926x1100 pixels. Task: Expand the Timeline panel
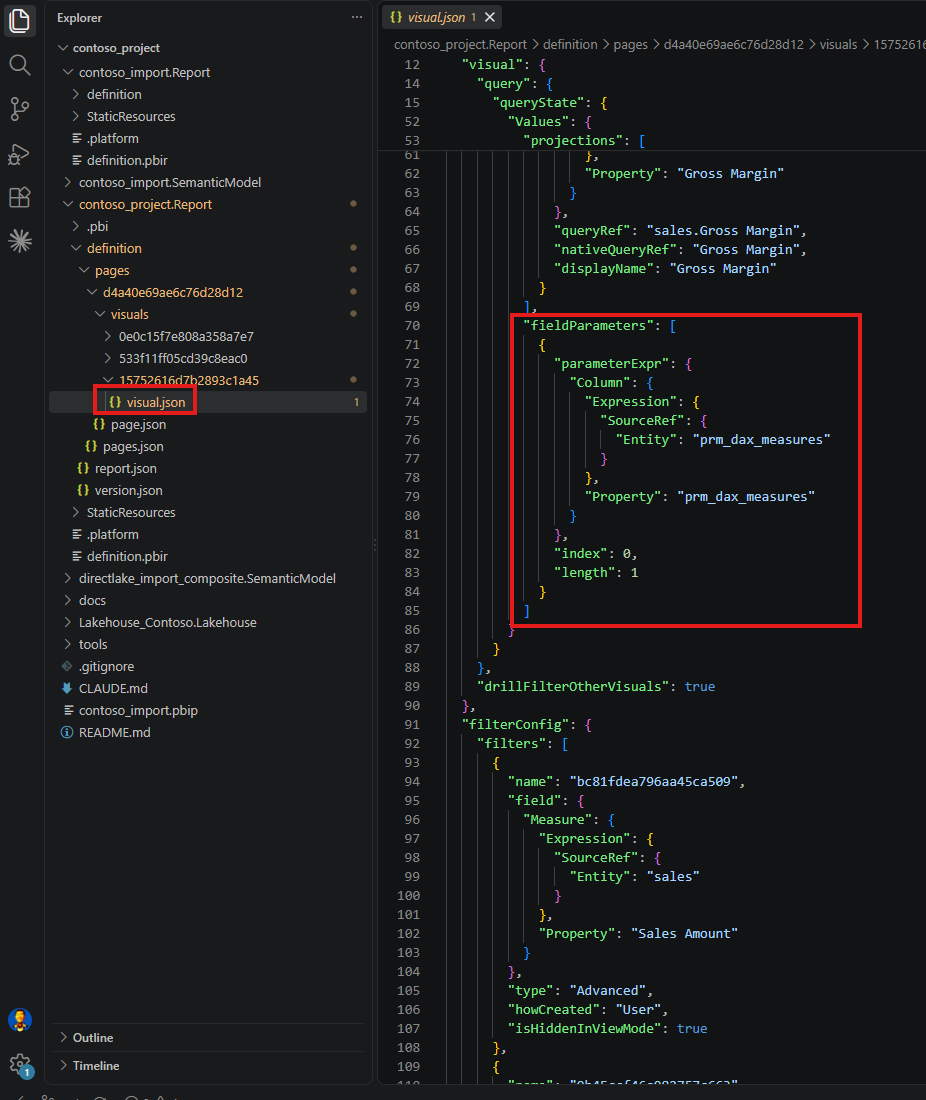click(x=95, y=1066)
